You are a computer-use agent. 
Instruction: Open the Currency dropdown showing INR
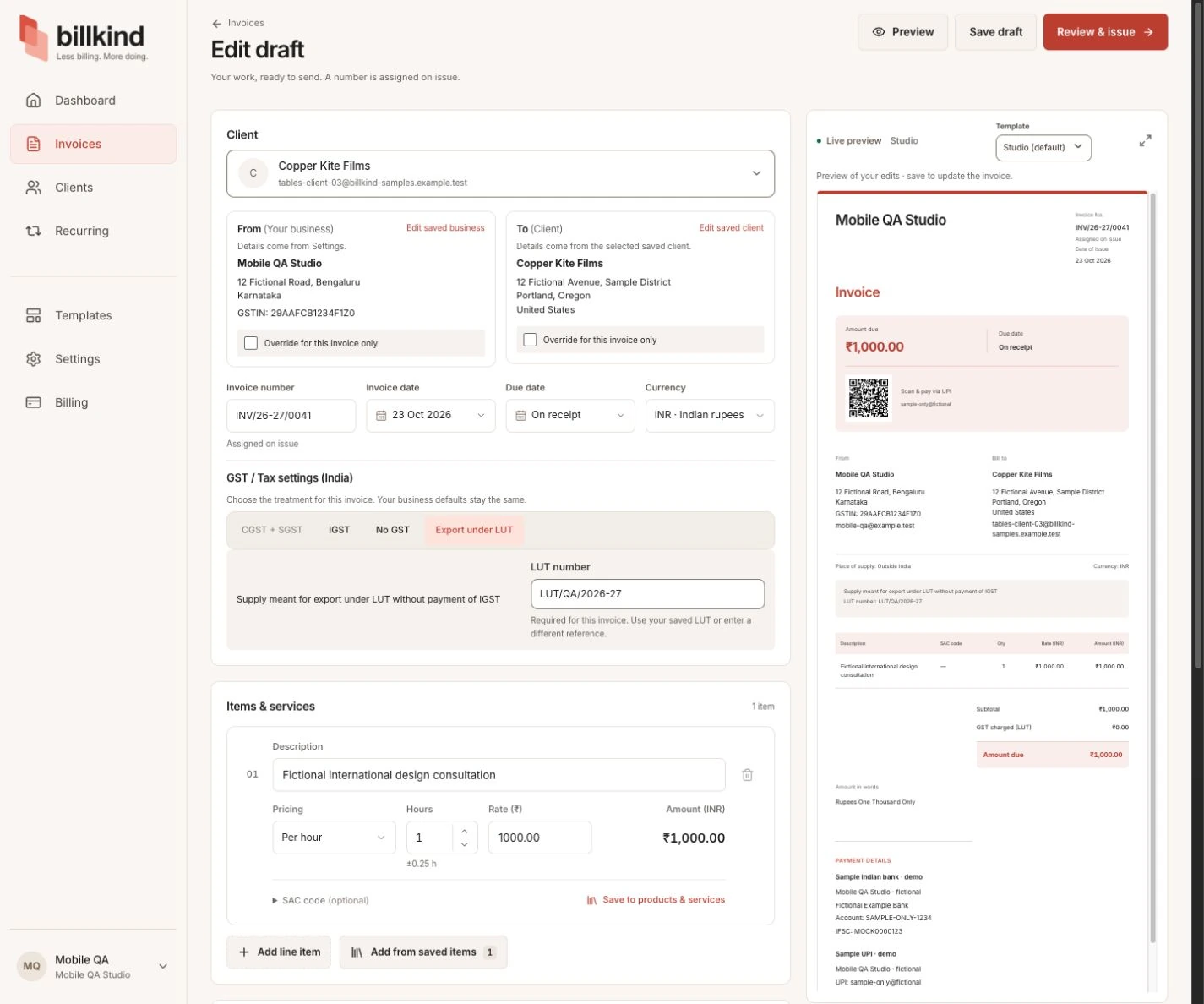click(710, 416)
